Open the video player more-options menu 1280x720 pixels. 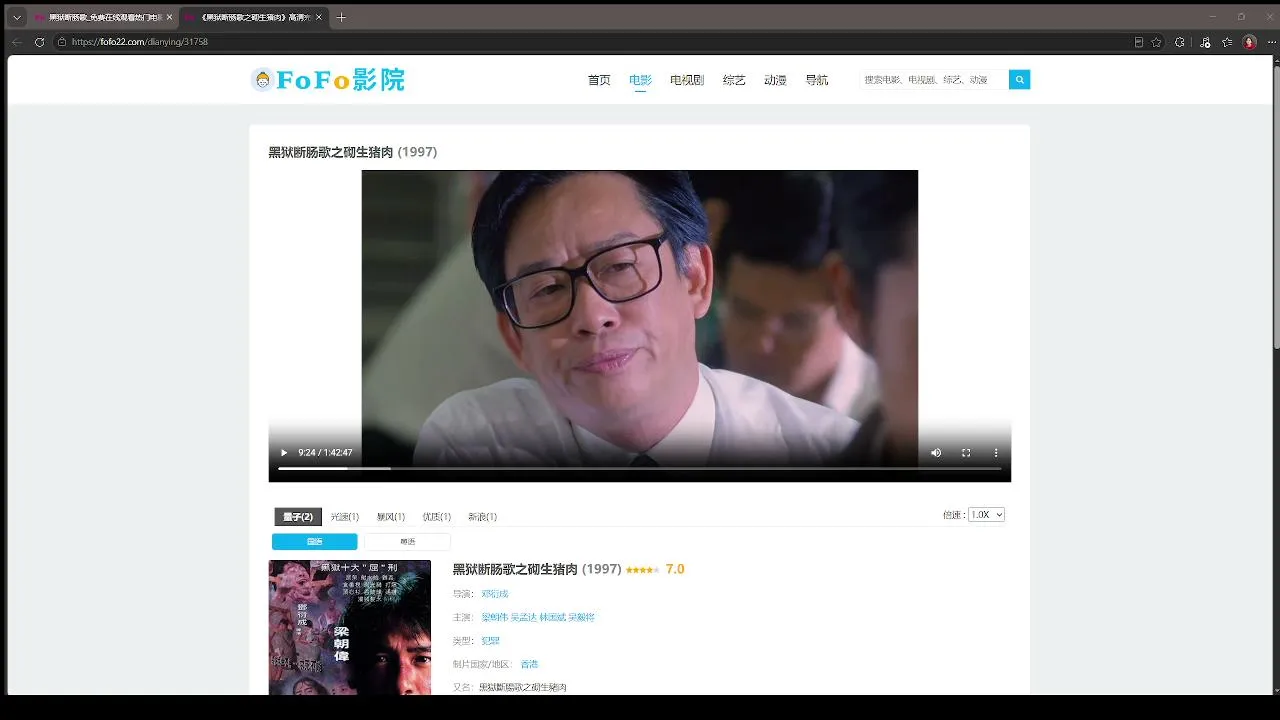(996, 453)
